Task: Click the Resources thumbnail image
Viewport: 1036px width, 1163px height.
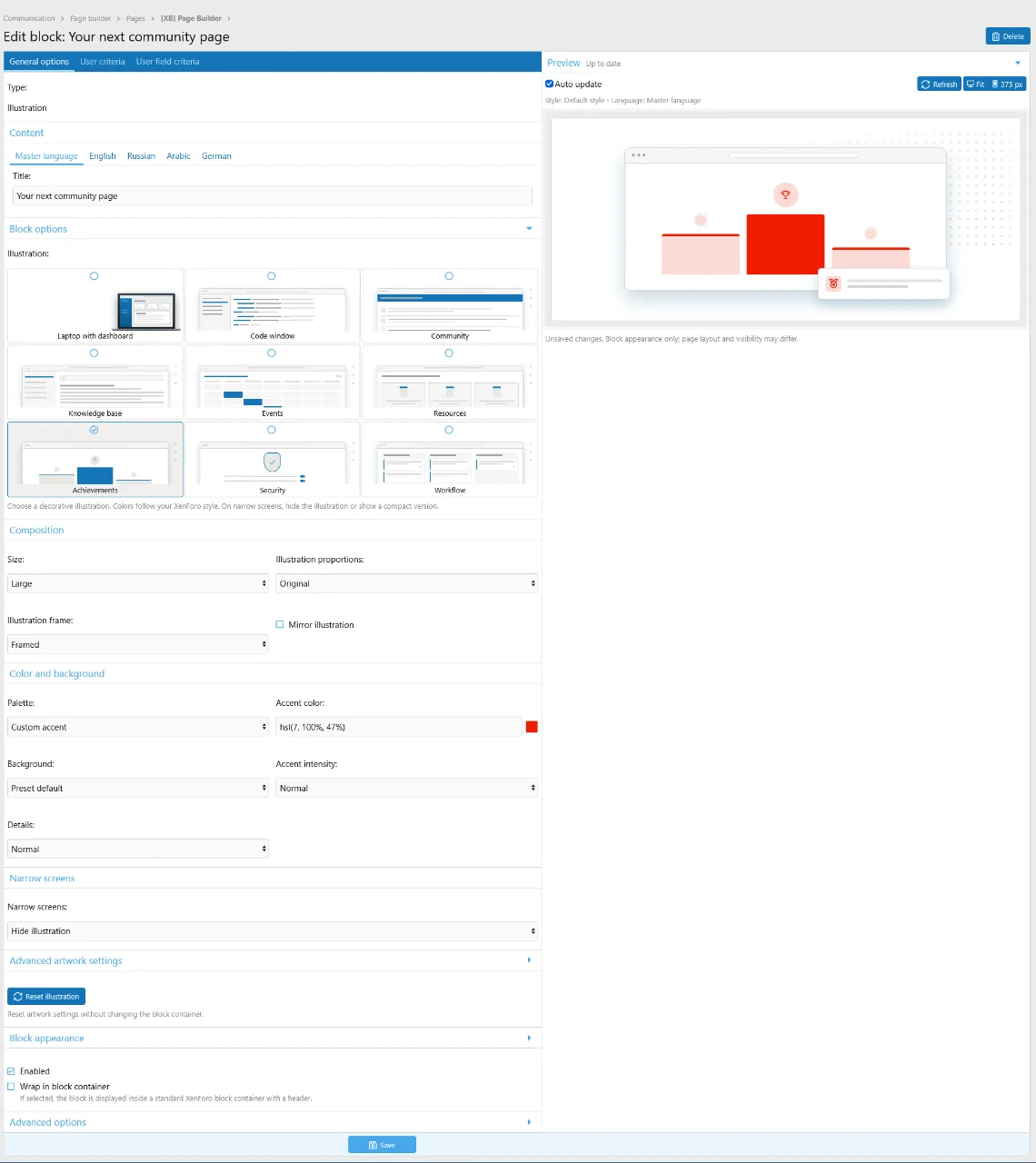Action: pyautogui.click(x=450, y=386)
